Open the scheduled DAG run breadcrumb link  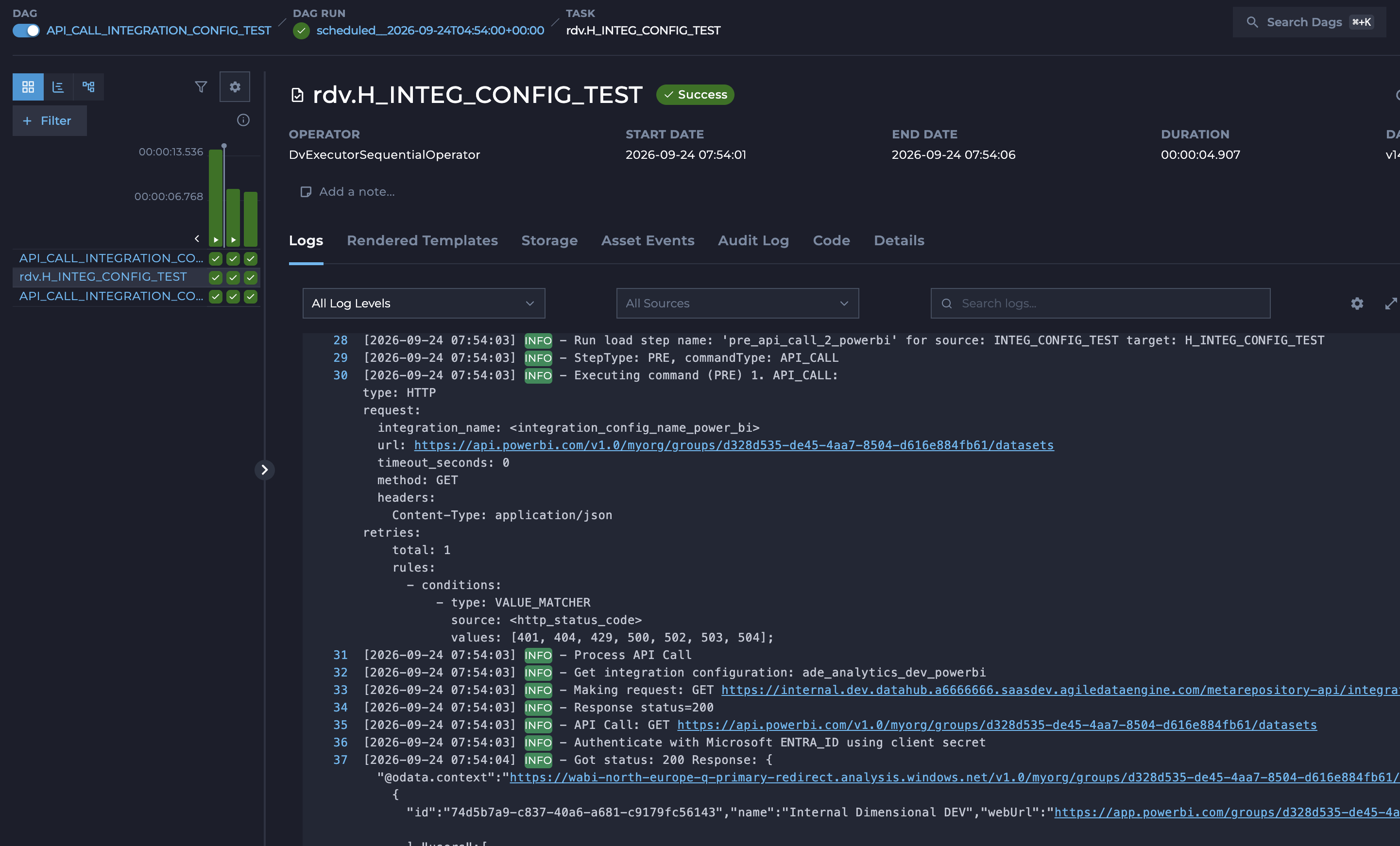(430, 31)
